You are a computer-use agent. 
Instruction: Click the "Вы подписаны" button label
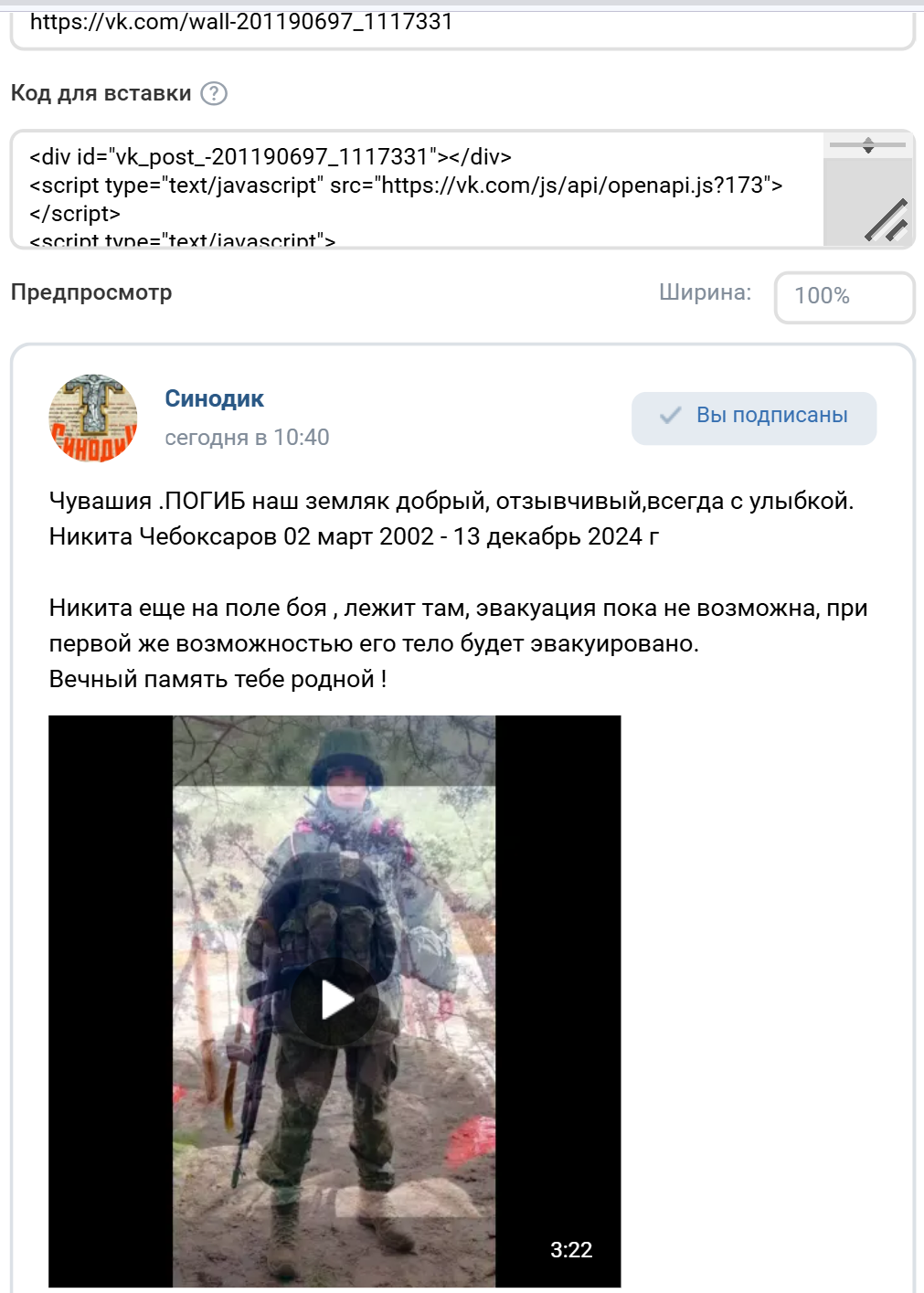click(x=772, y=415)
